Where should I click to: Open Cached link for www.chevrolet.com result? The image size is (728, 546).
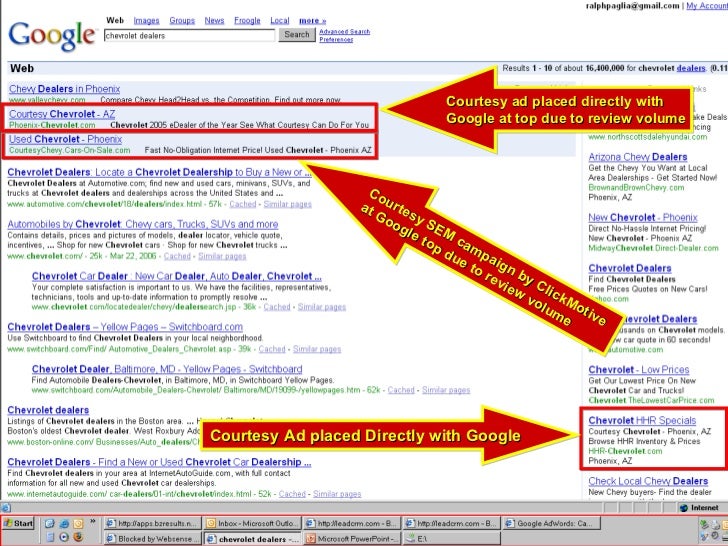177,256
